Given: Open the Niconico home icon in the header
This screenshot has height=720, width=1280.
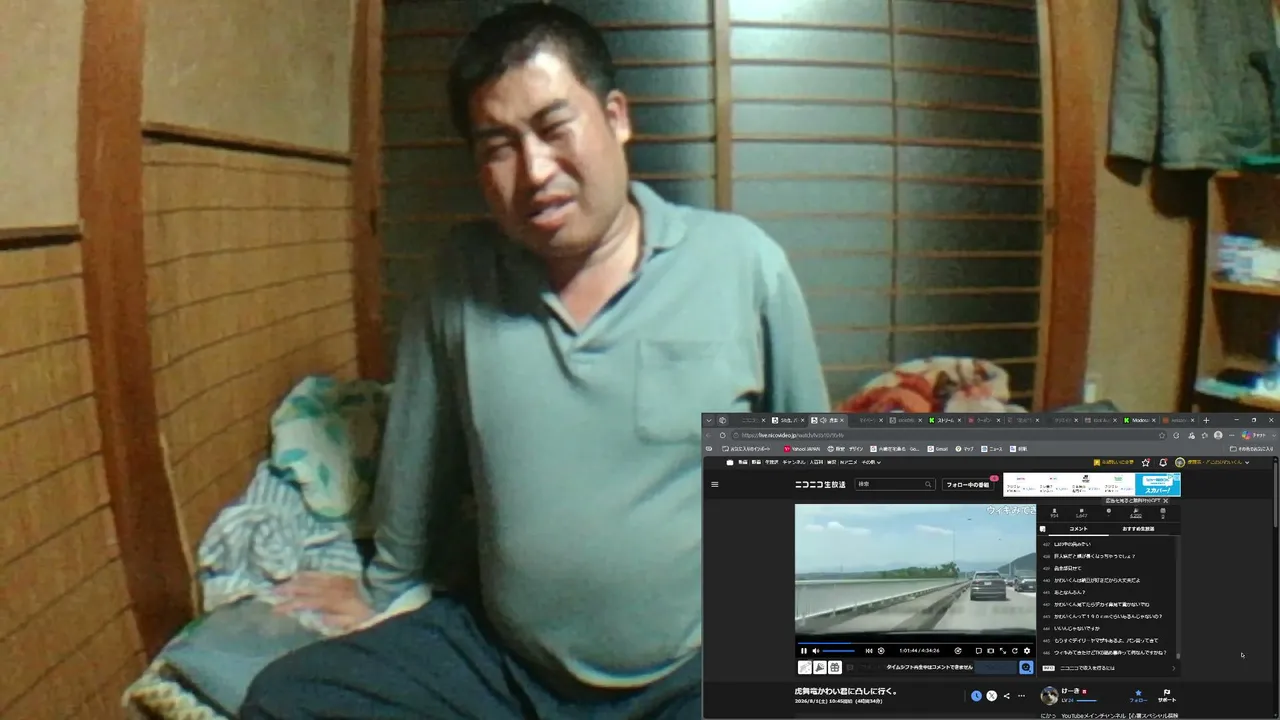Looking at the screenshot, I should 730,462.
